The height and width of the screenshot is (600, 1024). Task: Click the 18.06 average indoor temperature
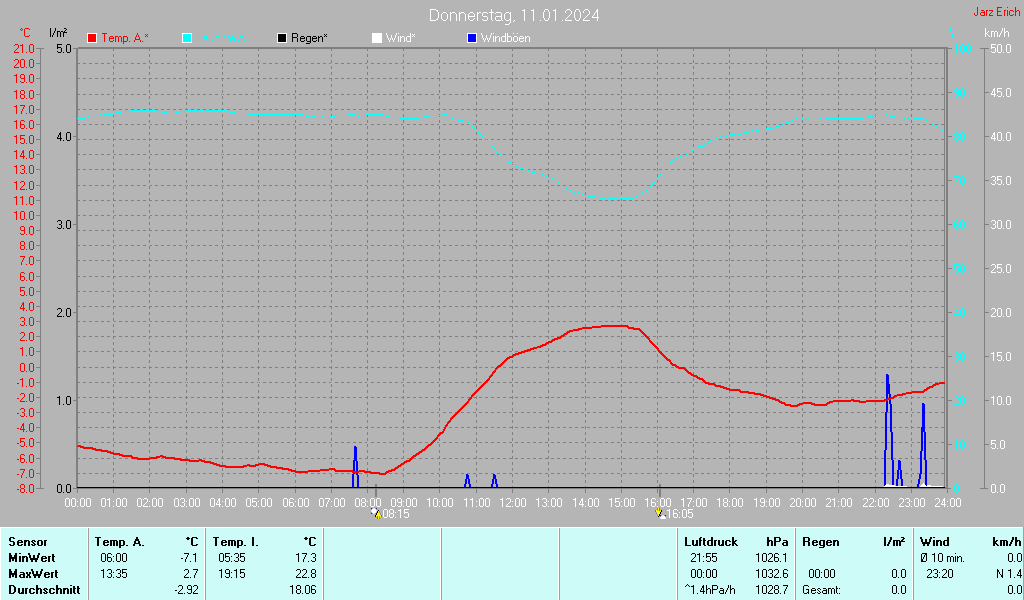point(303,590)
